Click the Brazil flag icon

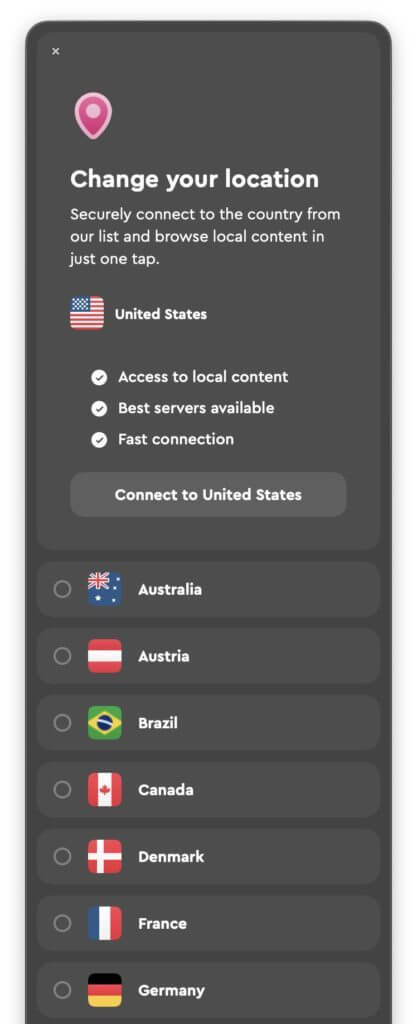(104, 723)
